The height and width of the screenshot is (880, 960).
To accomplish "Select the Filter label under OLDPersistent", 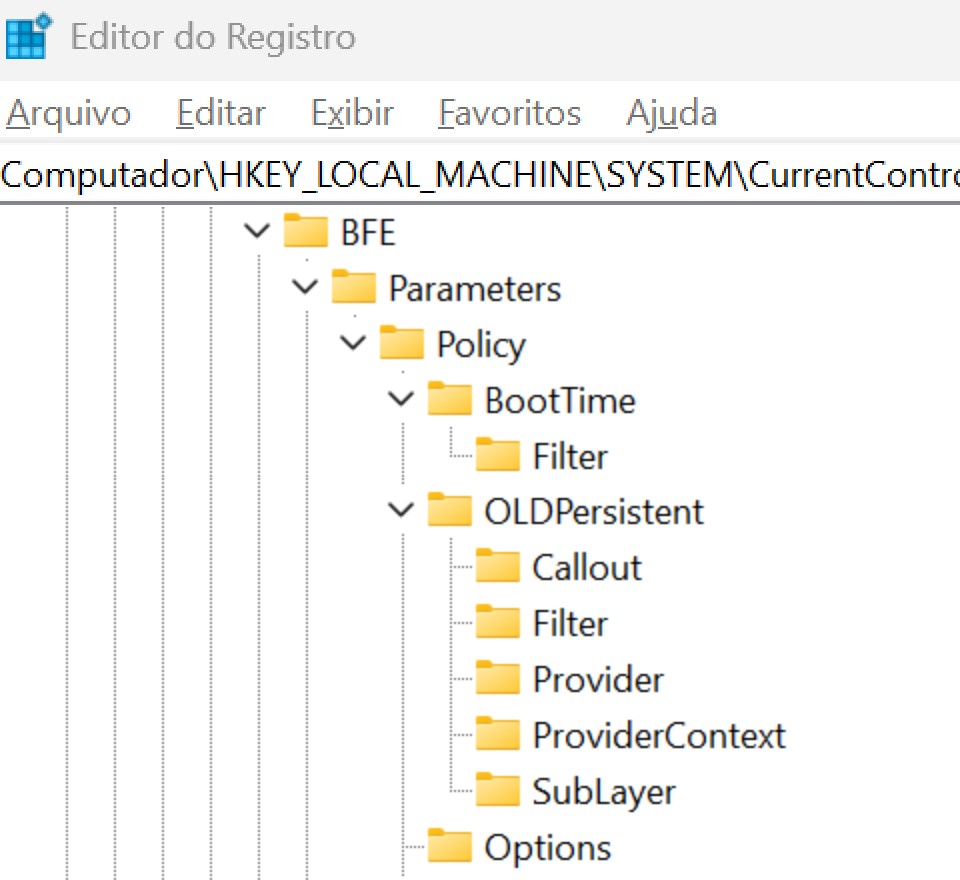I will (570, 624).
